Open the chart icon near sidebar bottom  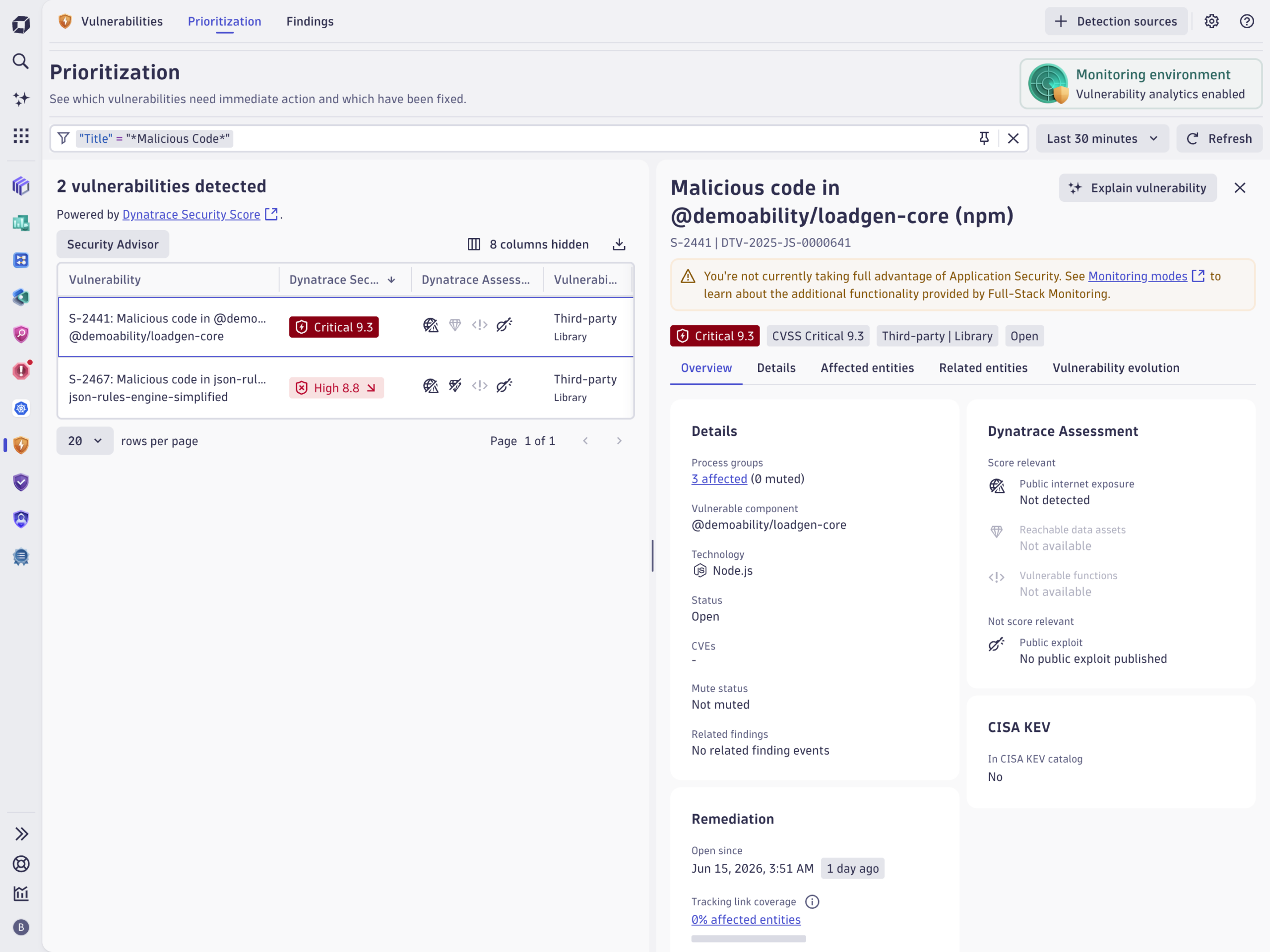pyautogui.click(x=21, y=893)
